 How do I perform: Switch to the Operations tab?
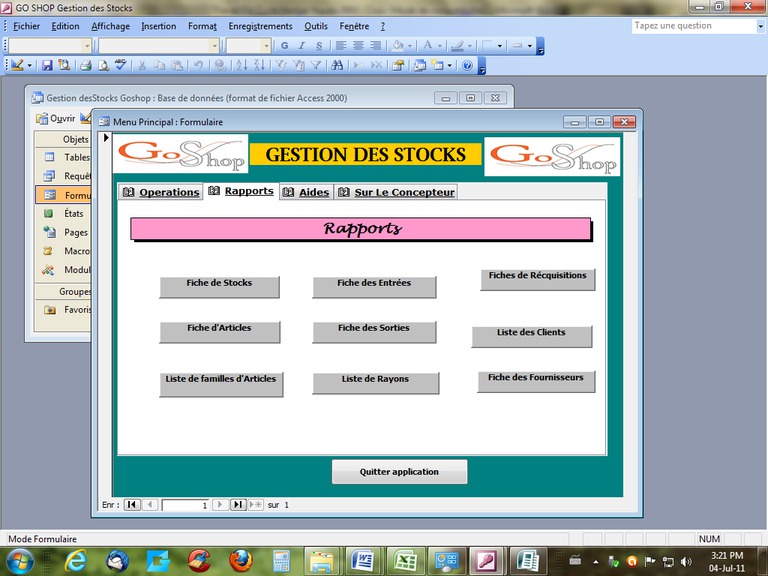pos(160,192)
